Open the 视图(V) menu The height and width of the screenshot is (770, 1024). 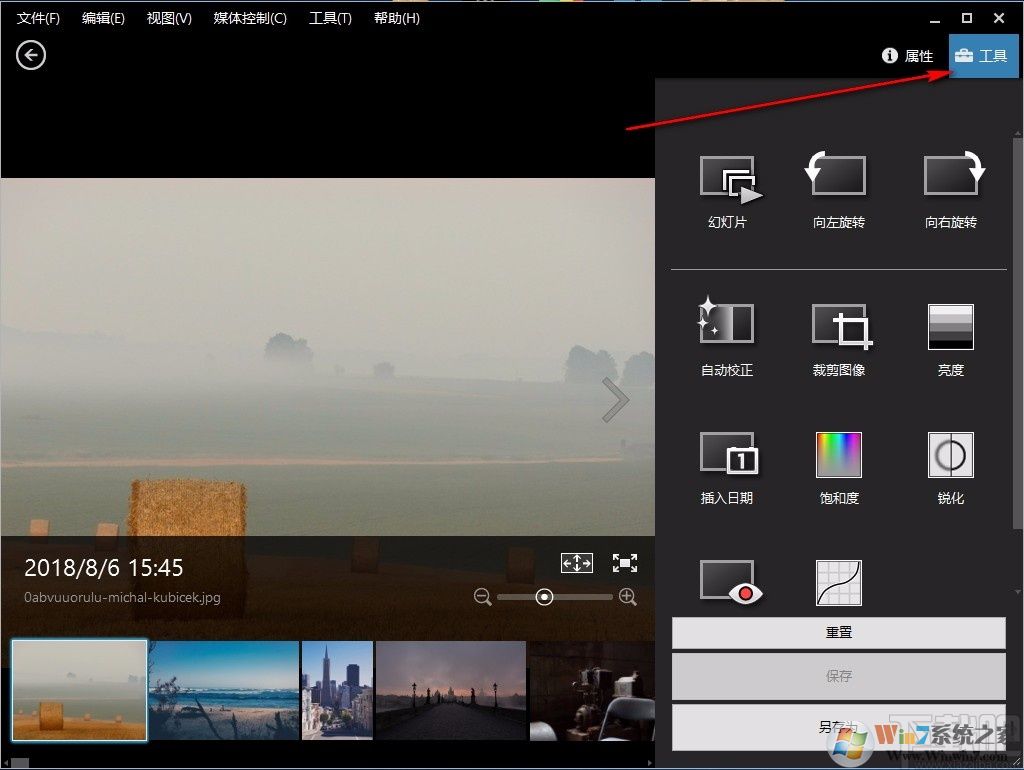pyautogui.click(x=169, y=18)
